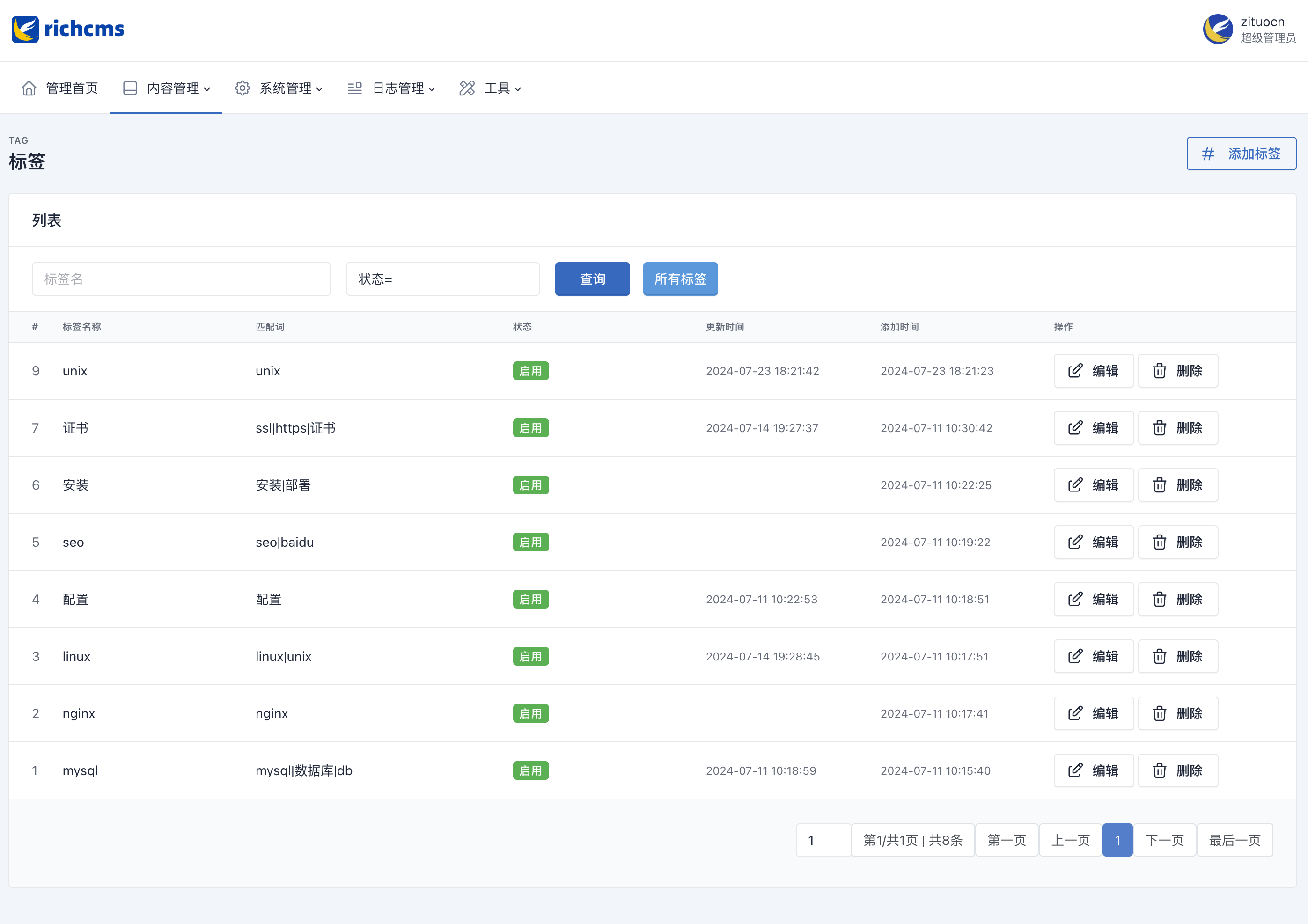This screenshot has width=1308, height=924.
Task: Click the 操作 column header
Action: [1063, 326]
